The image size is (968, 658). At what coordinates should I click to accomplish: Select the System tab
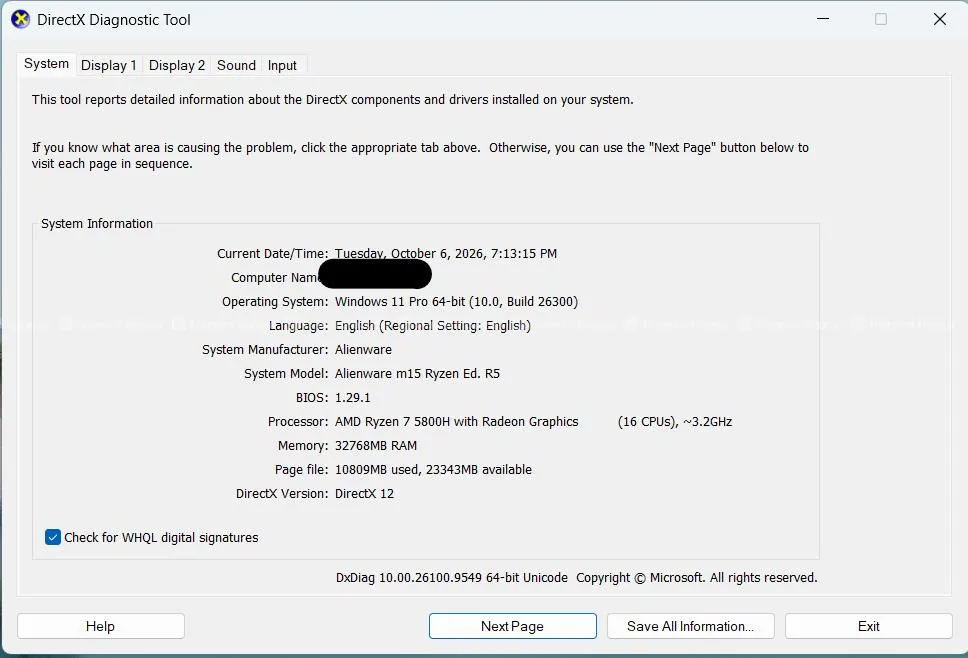46,64
